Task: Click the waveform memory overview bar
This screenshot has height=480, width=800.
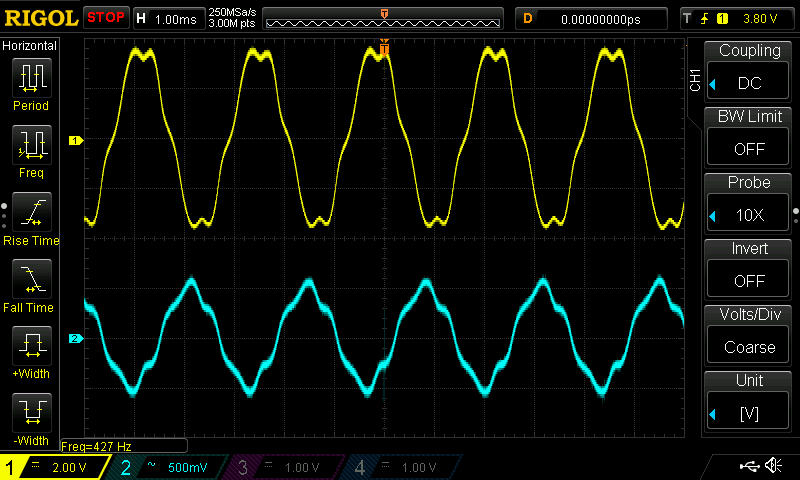Action: pos(384,18)
